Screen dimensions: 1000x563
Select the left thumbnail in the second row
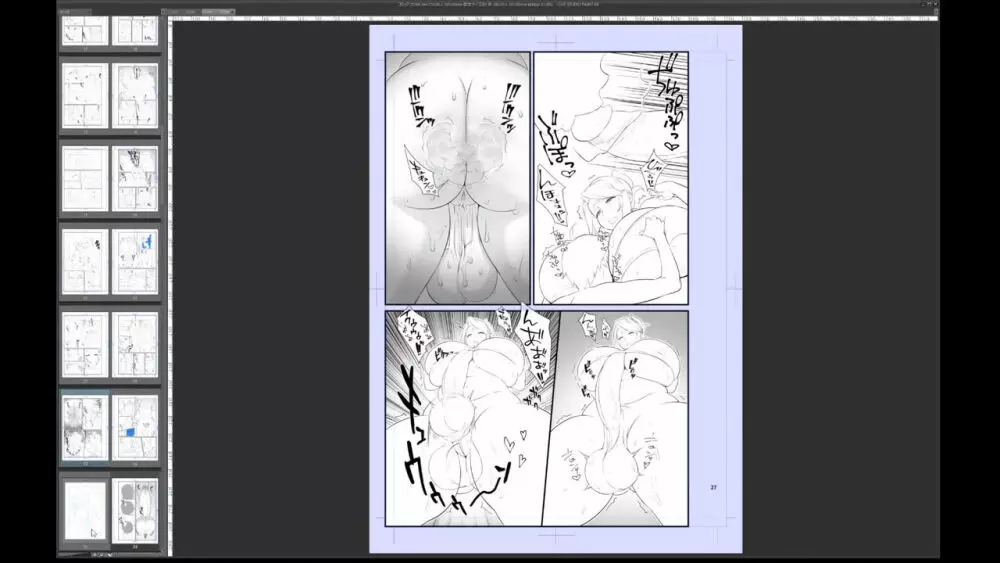85,95
